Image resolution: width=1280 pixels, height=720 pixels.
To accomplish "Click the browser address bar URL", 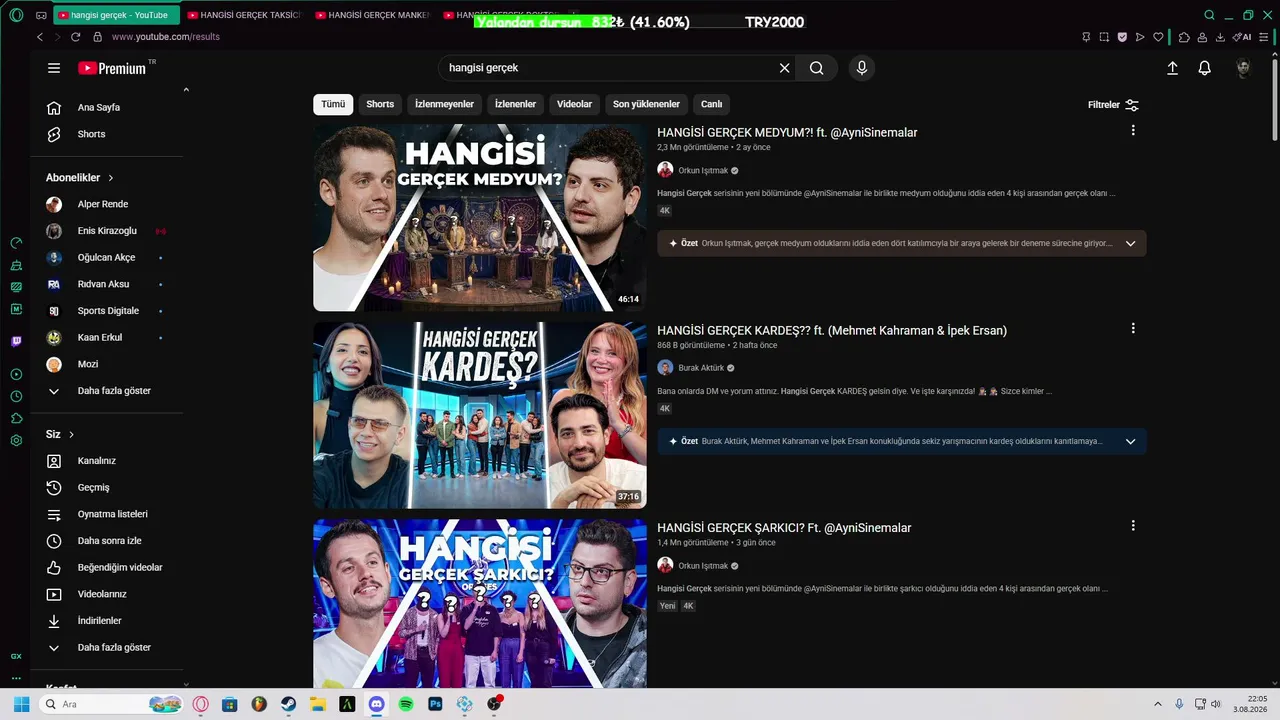I will click(x=166, y=37).
